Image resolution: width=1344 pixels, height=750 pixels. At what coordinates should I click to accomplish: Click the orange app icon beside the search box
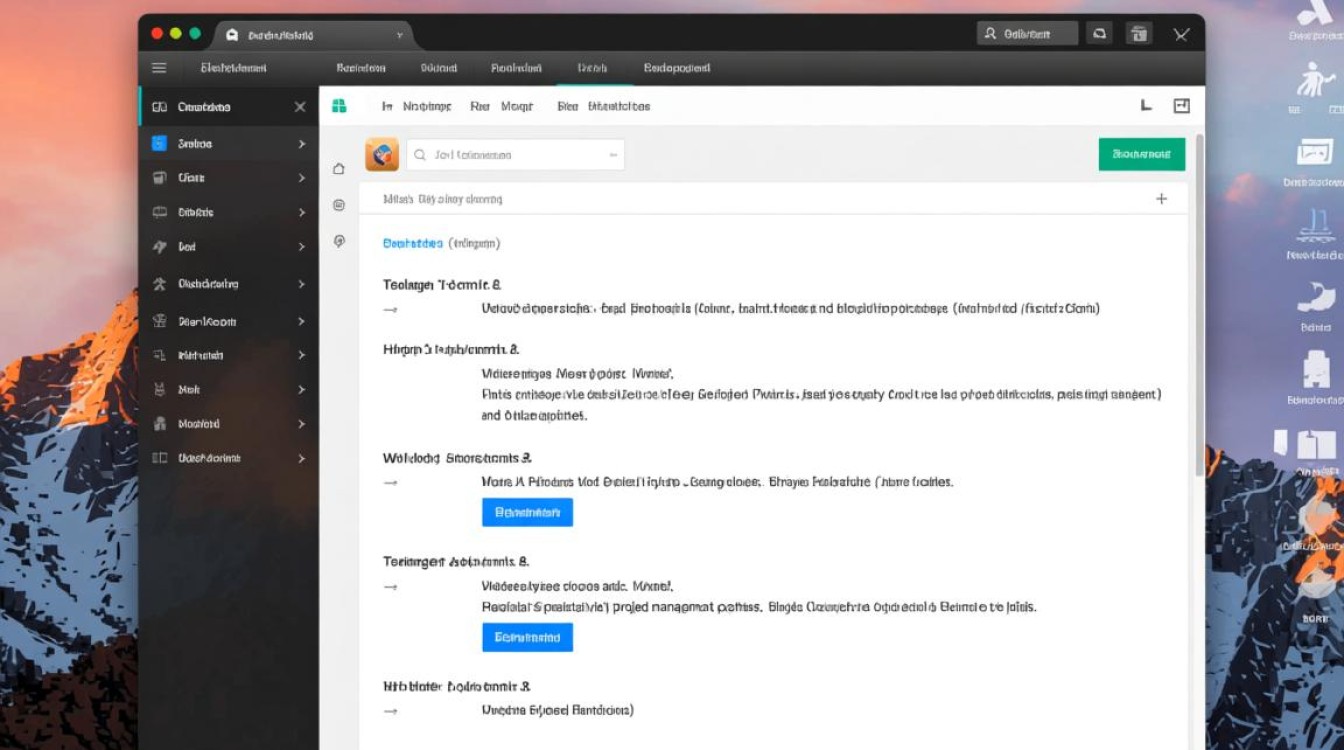[x=382, y=155]
